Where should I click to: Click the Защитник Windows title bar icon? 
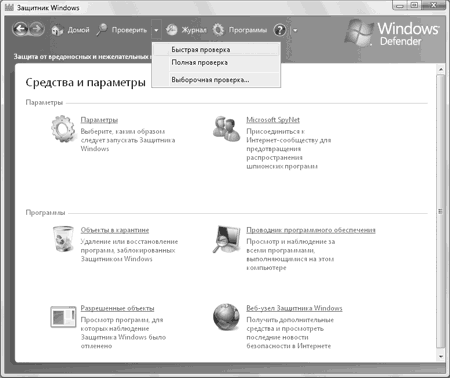click(9, 7)
